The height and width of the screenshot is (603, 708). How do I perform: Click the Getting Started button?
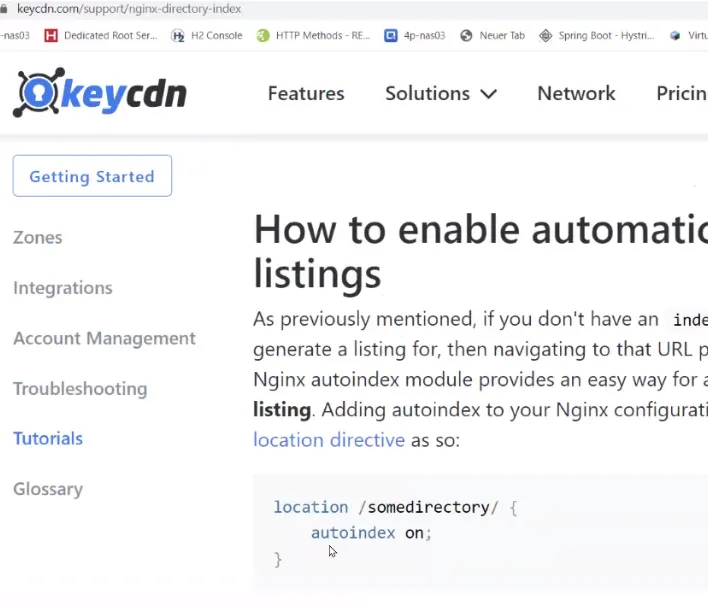pyautogui.click(x=92, y=176)
